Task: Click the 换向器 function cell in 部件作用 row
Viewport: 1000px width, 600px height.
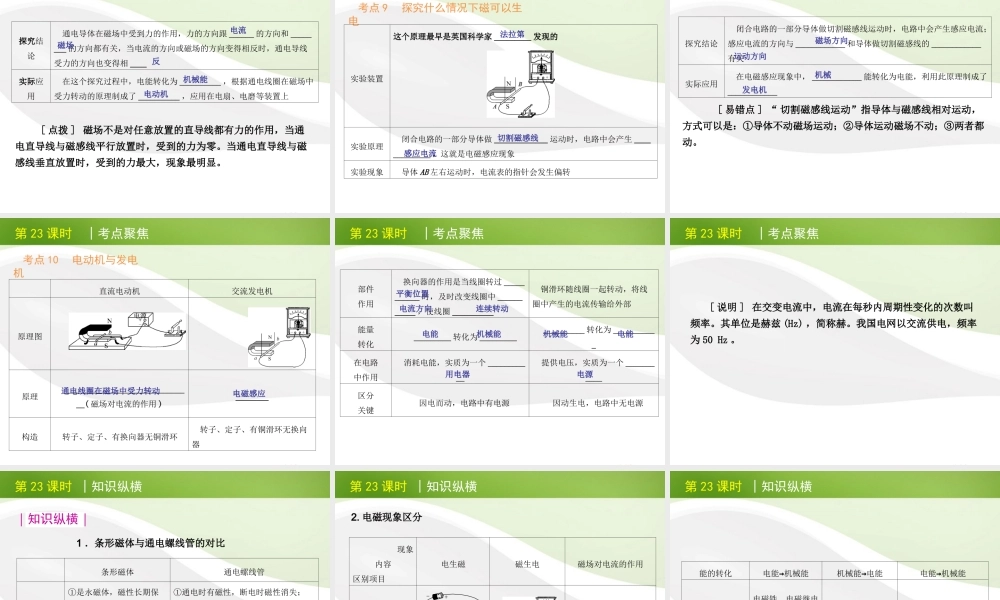Action: click(x=463, y=296)
